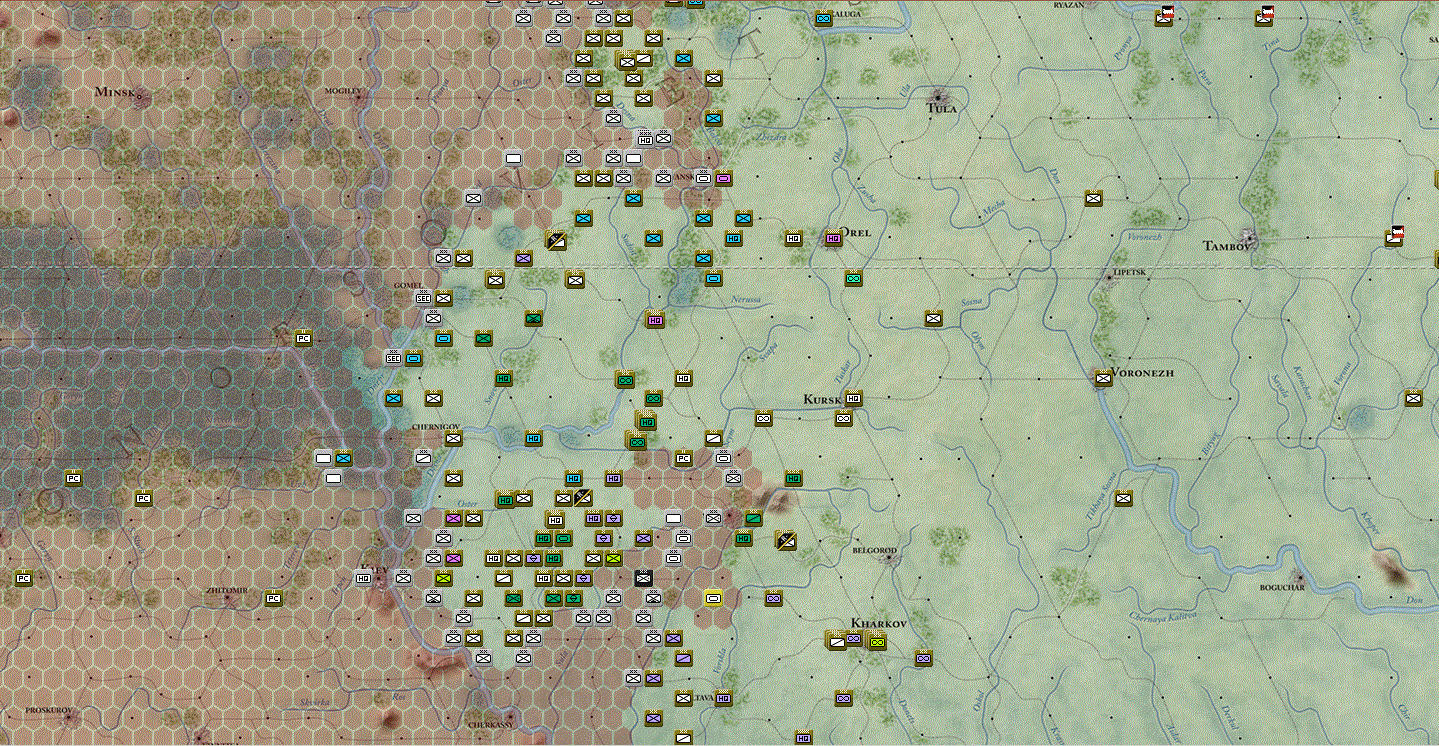Click the Proskurov town label
Viewport: 1439px width, 746px height.
pyautogui.click(x=50, y=709)
